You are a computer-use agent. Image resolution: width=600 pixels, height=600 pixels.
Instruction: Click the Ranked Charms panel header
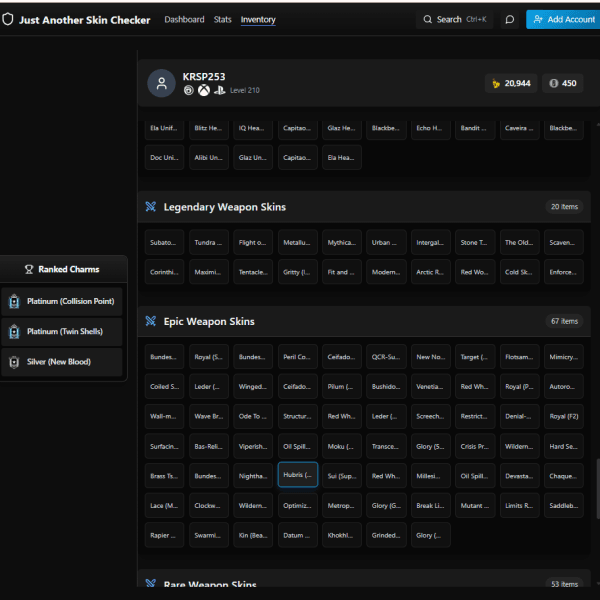tap(63, 269)
